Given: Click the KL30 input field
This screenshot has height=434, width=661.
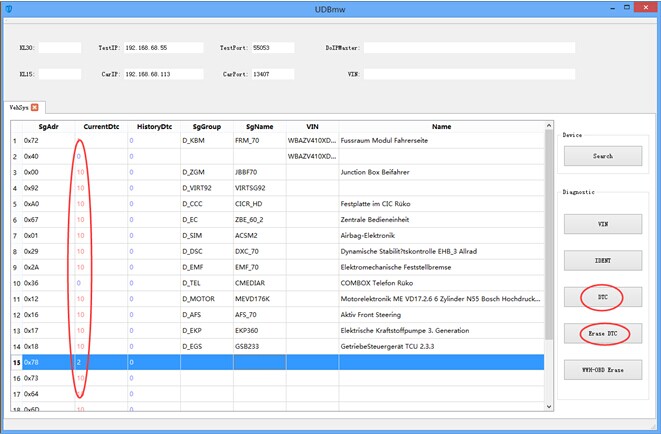Looking at the screenshot, I should [x=60, y=48].
